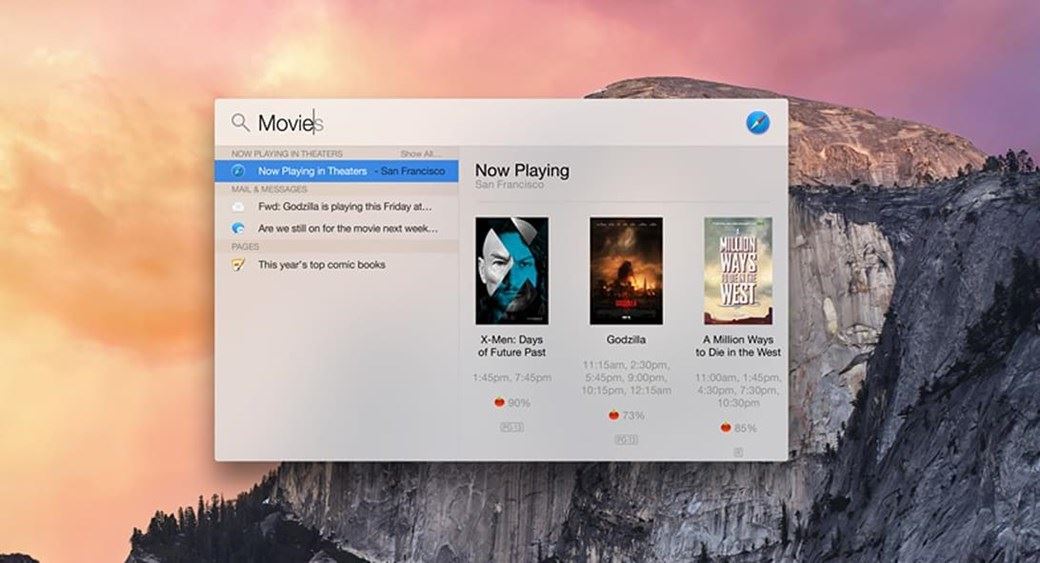1040x563 pixels.
Task: Click the Godzilla movie title text
Action: 626,340
